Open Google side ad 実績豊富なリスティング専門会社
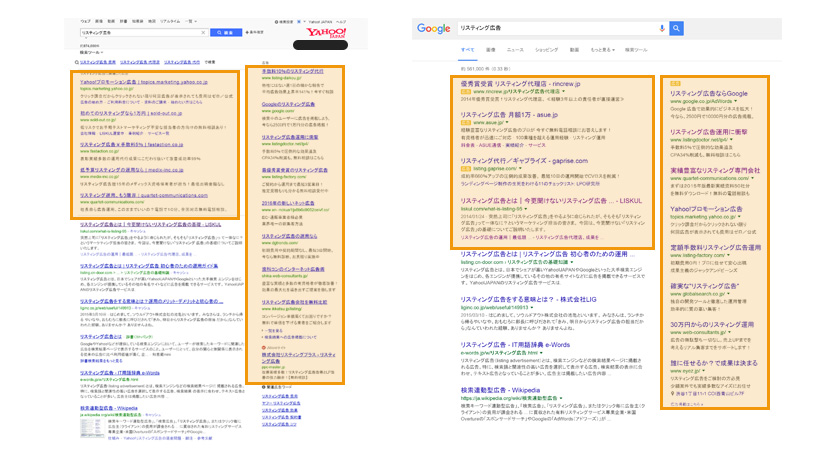Viewport: 830px width, 460px height. (715, 170)
